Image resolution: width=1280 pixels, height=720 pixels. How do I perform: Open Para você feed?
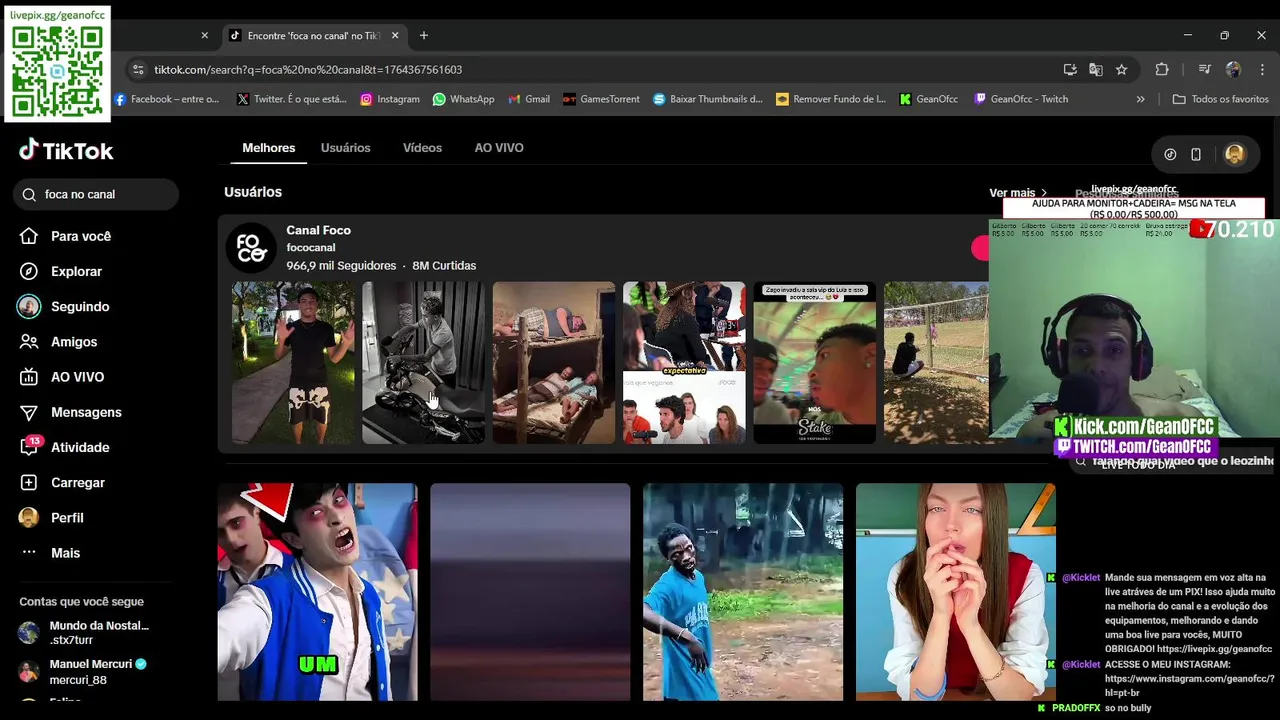tap(81, 236)
